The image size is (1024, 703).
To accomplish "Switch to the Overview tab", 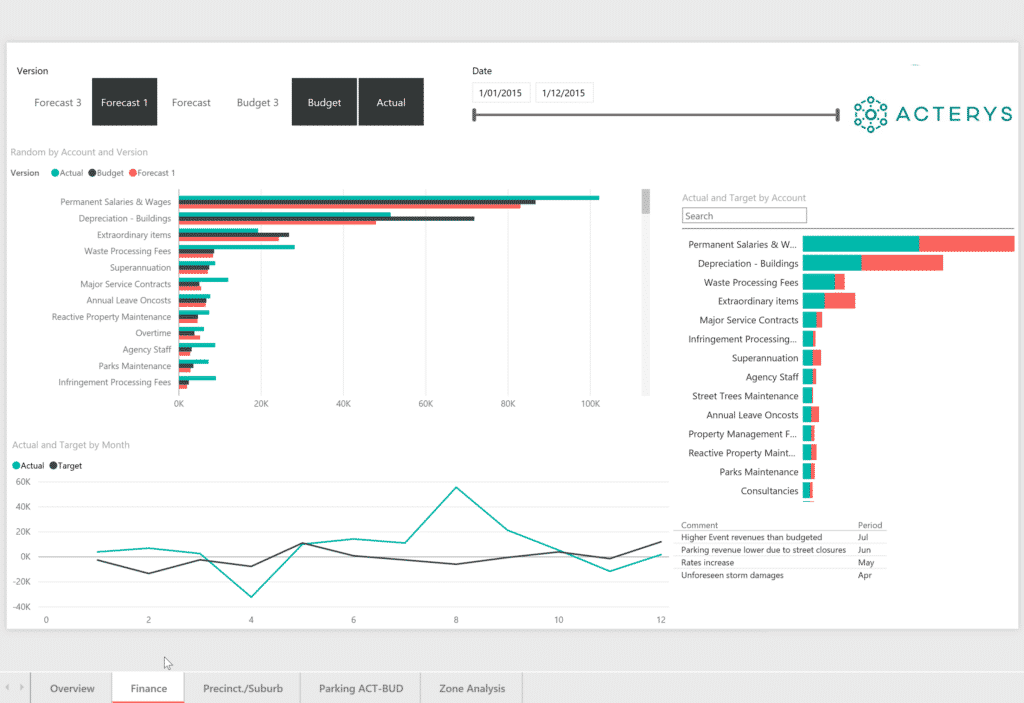I will (72, 688).
